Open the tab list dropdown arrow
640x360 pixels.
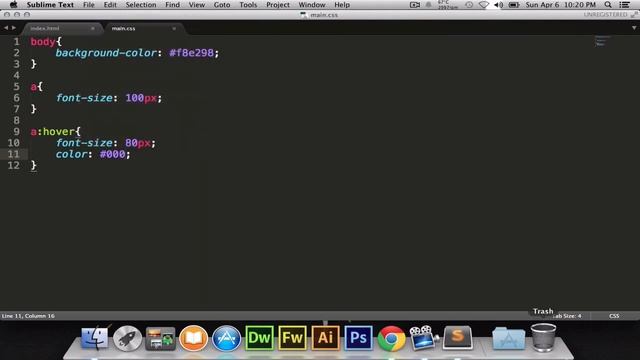pos(634,28)
